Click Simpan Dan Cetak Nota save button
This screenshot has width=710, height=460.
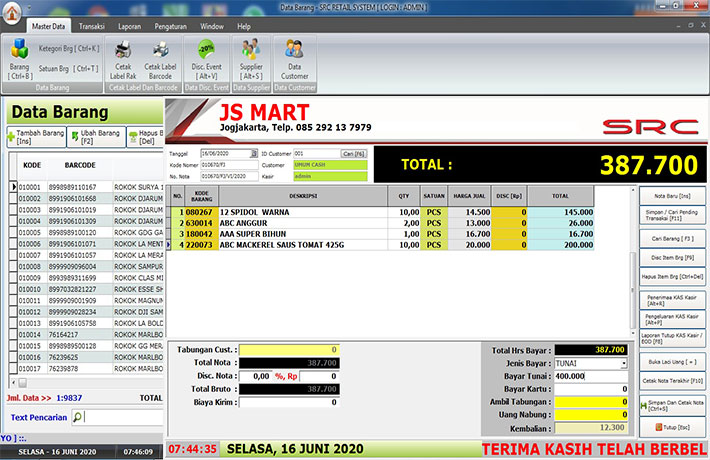coord(672,405)
